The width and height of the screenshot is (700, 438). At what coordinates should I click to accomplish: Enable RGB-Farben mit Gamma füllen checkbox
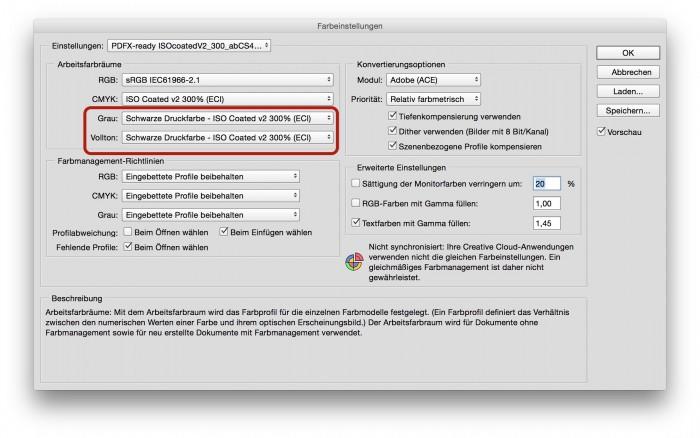click(355, 203)
